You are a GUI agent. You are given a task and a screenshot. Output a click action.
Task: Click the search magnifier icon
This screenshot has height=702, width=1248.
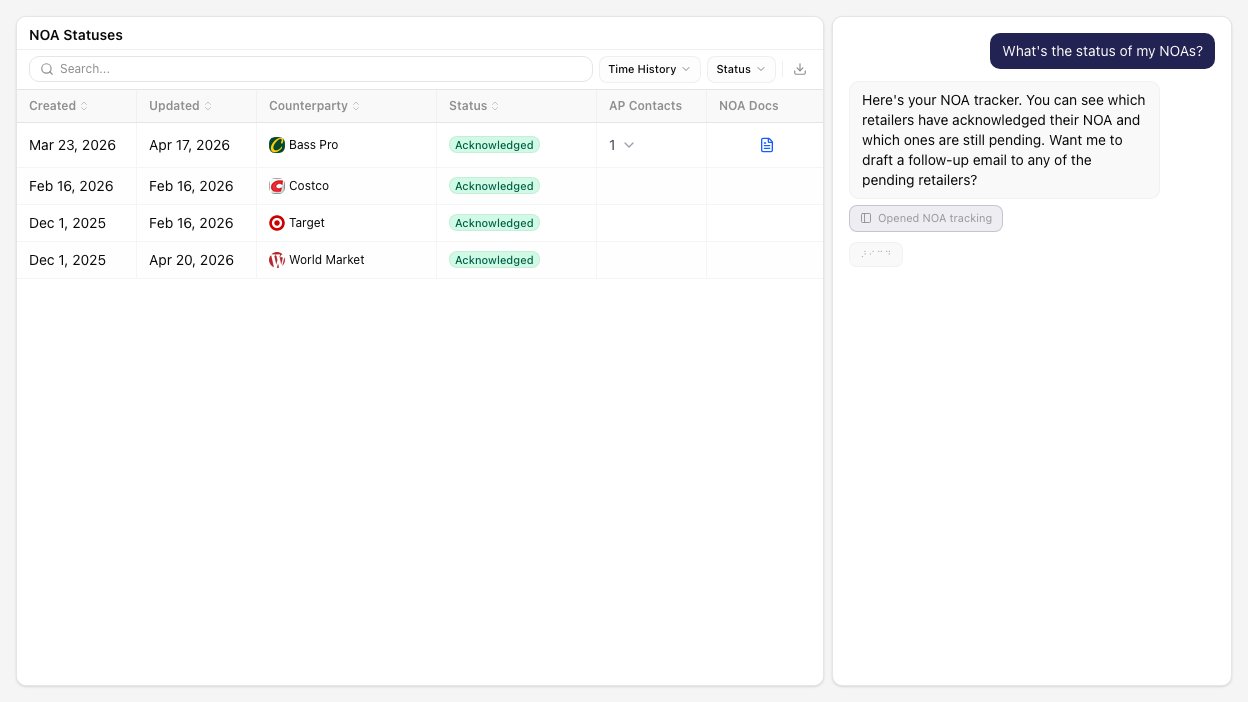[47, 69]
